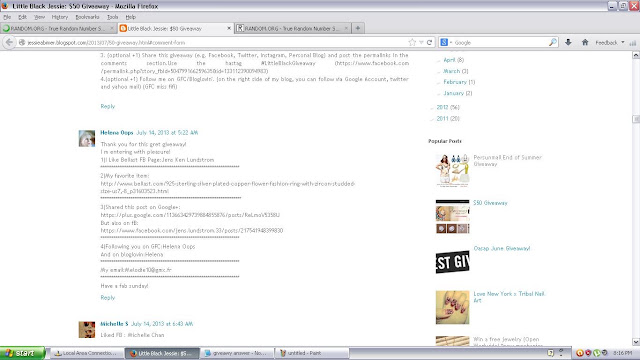
Task: Open the Feedback dropdown button
Action: [609, 42]
